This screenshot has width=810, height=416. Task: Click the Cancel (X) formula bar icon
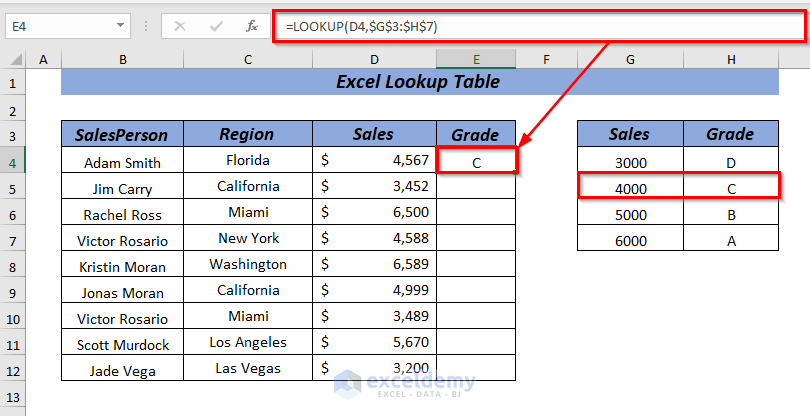click(180, 26)
